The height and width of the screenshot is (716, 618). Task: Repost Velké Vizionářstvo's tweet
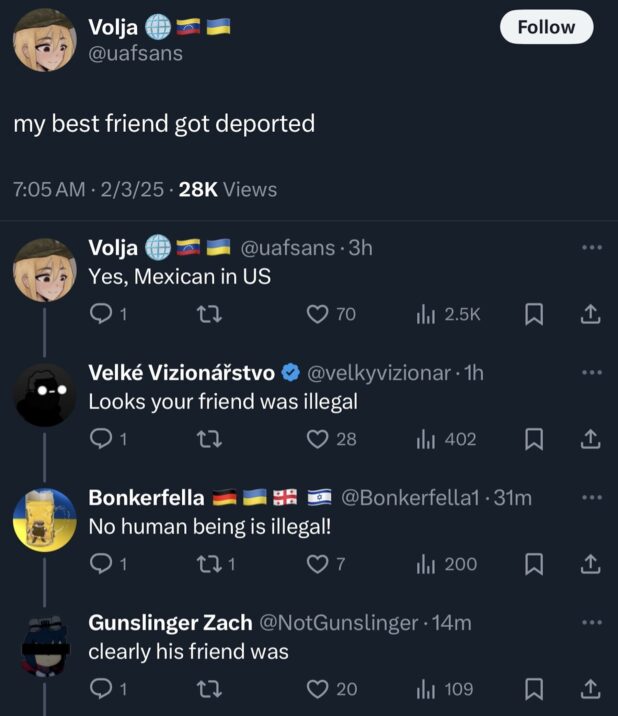[x=210, y=439]
